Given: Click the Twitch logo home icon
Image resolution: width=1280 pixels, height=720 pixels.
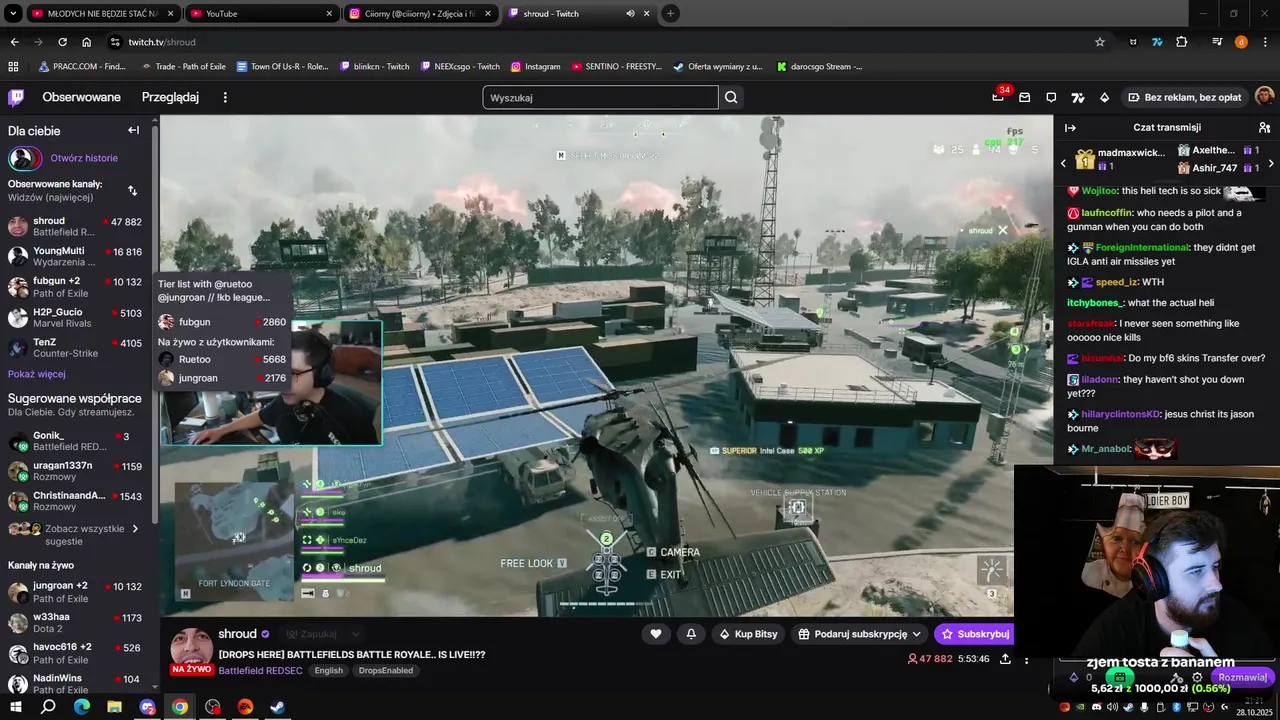Looking at the screenshot, I should pos(16,97).
